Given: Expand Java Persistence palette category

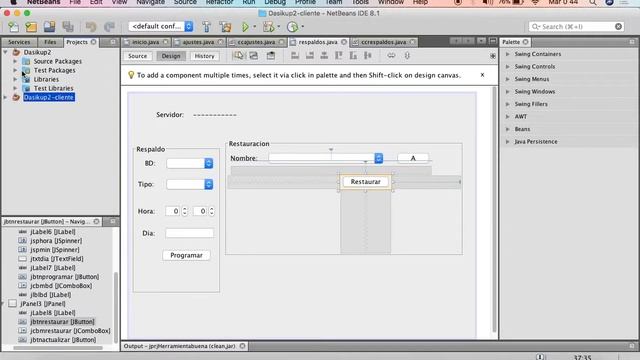Looking at the screenshot, I should (508, 142).
